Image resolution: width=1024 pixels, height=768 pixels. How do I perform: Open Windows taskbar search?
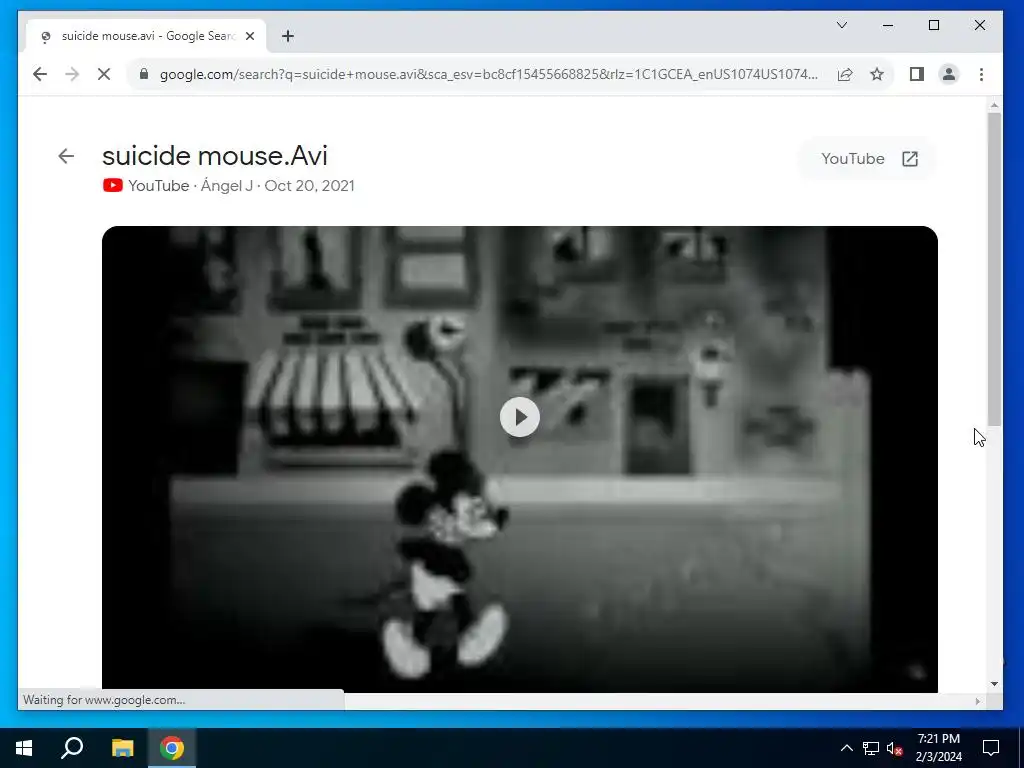pos(72,748)
